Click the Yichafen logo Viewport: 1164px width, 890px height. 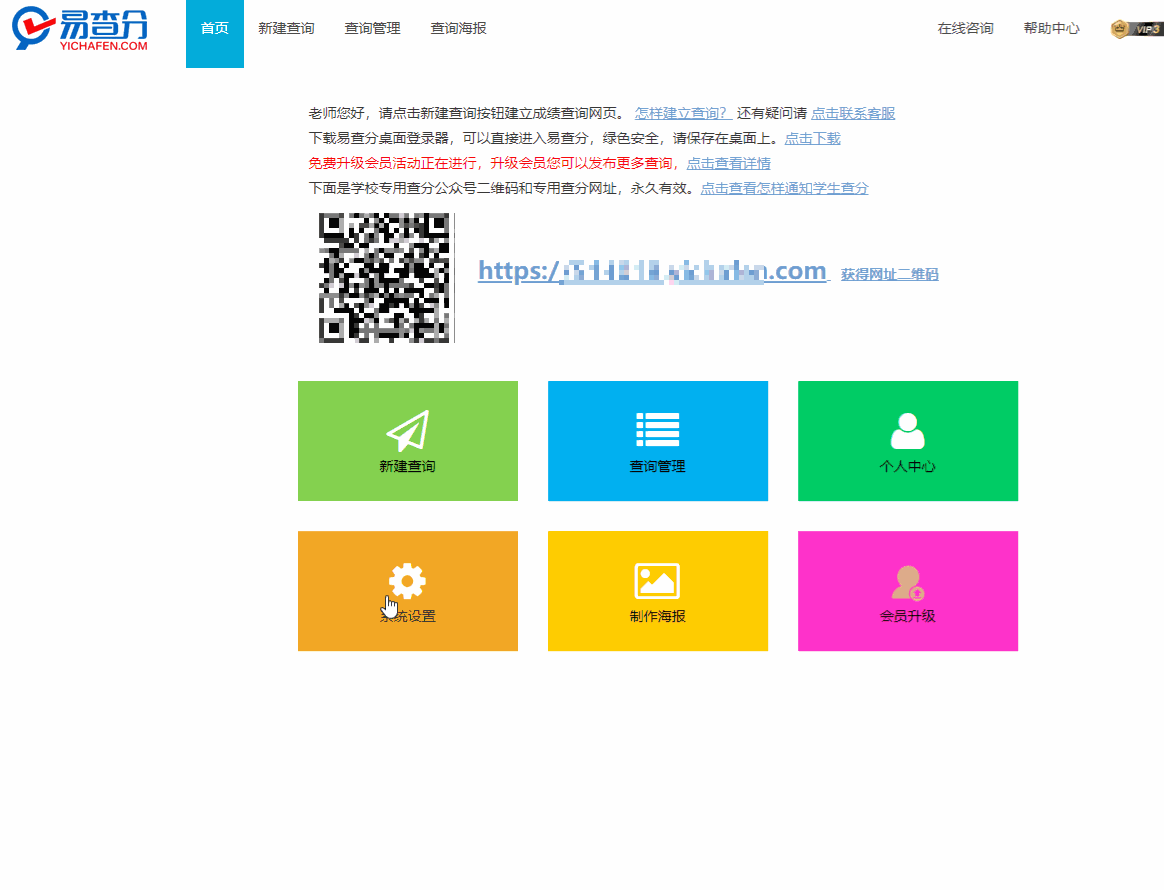coord(79,29)
